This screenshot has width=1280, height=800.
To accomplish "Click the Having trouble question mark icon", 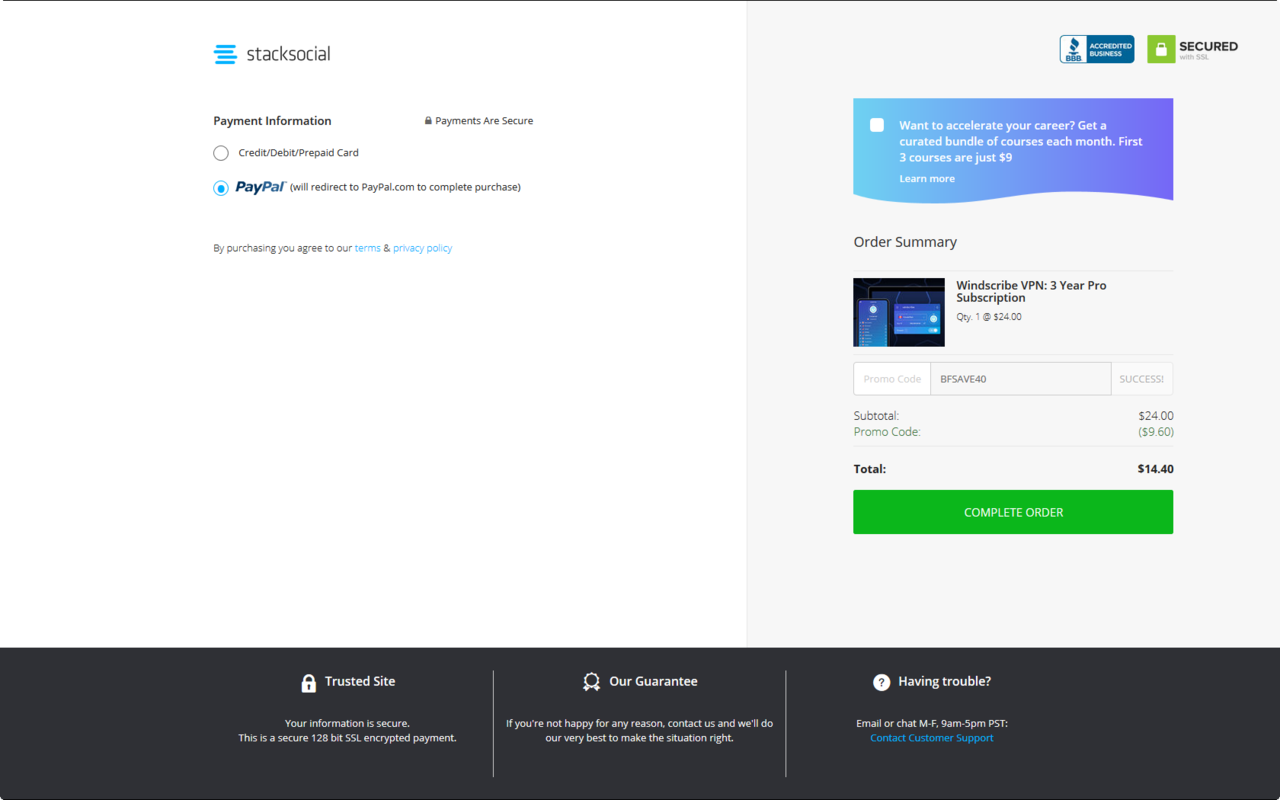I will pyautogui.click(x=881, y=682).
